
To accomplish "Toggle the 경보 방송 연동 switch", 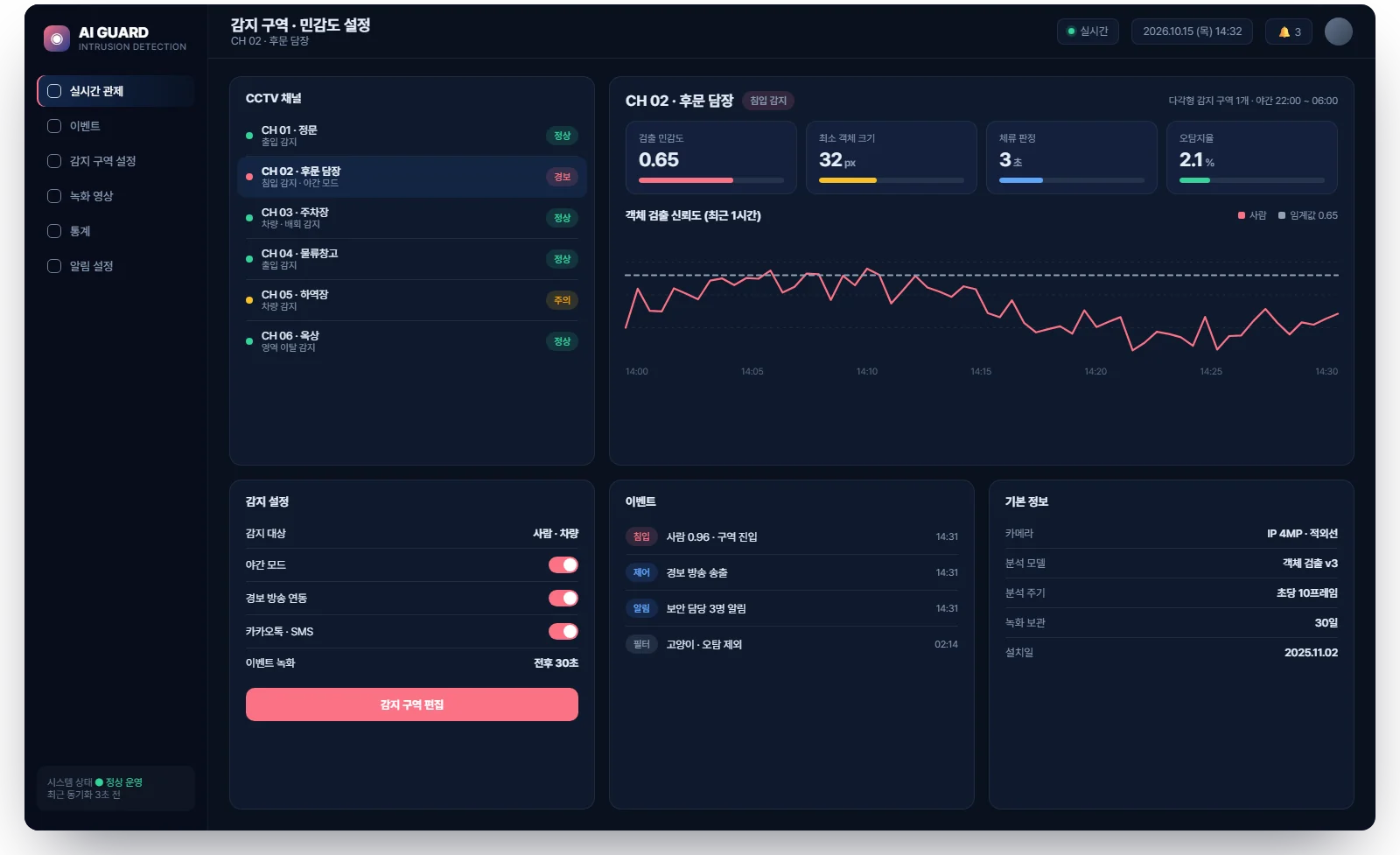I will coord(563,599).
